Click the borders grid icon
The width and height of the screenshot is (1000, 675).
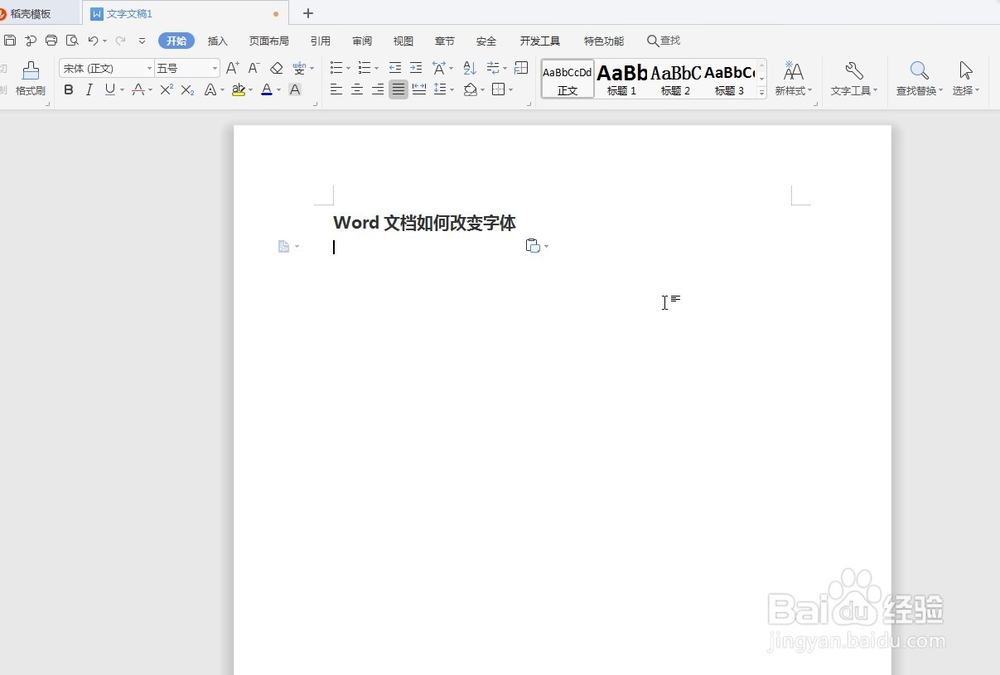[499, 90]
